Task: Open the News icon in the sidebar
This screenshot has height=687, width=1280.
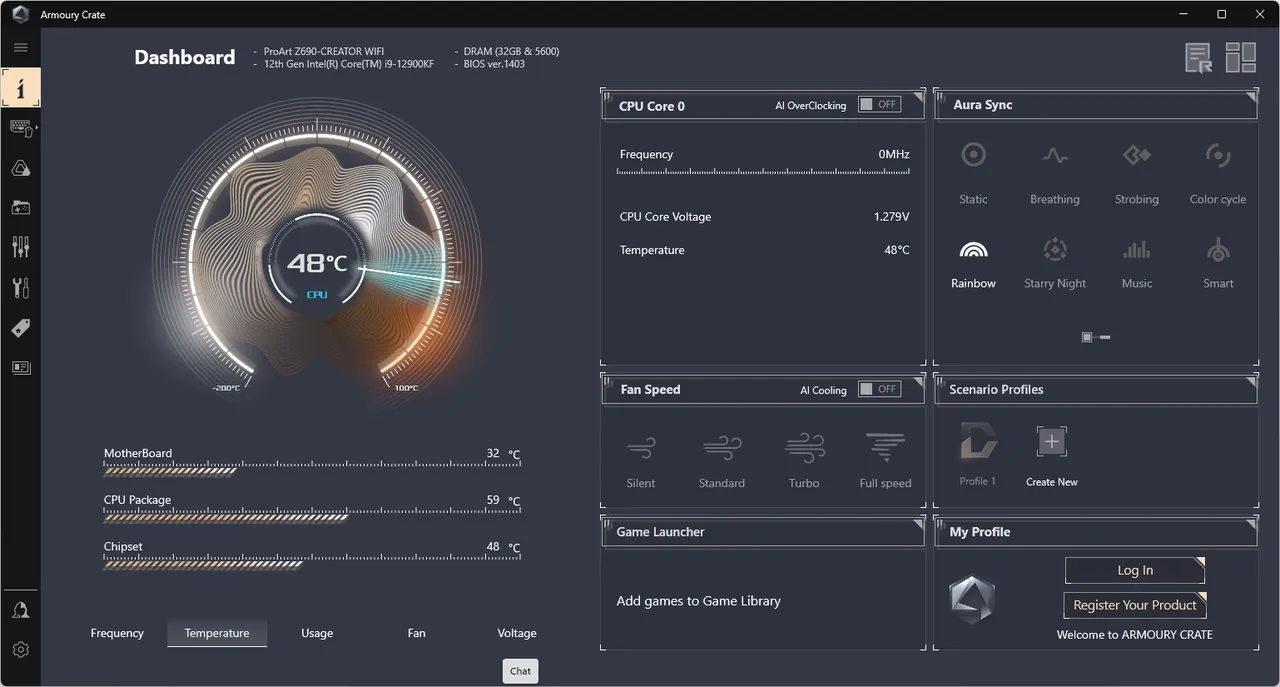Action: coord(20,367)
